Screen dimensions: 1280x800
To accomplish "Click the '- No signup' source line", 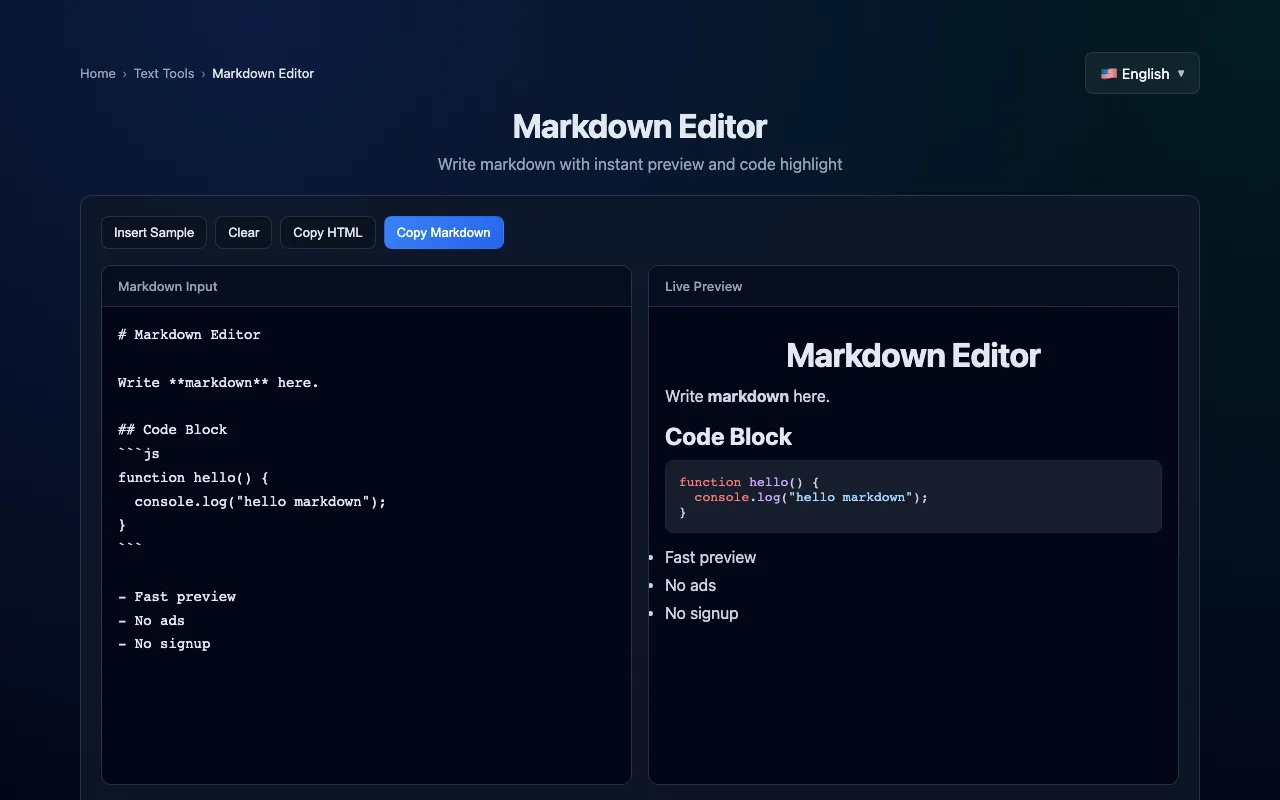I will (x=164, y=644).
